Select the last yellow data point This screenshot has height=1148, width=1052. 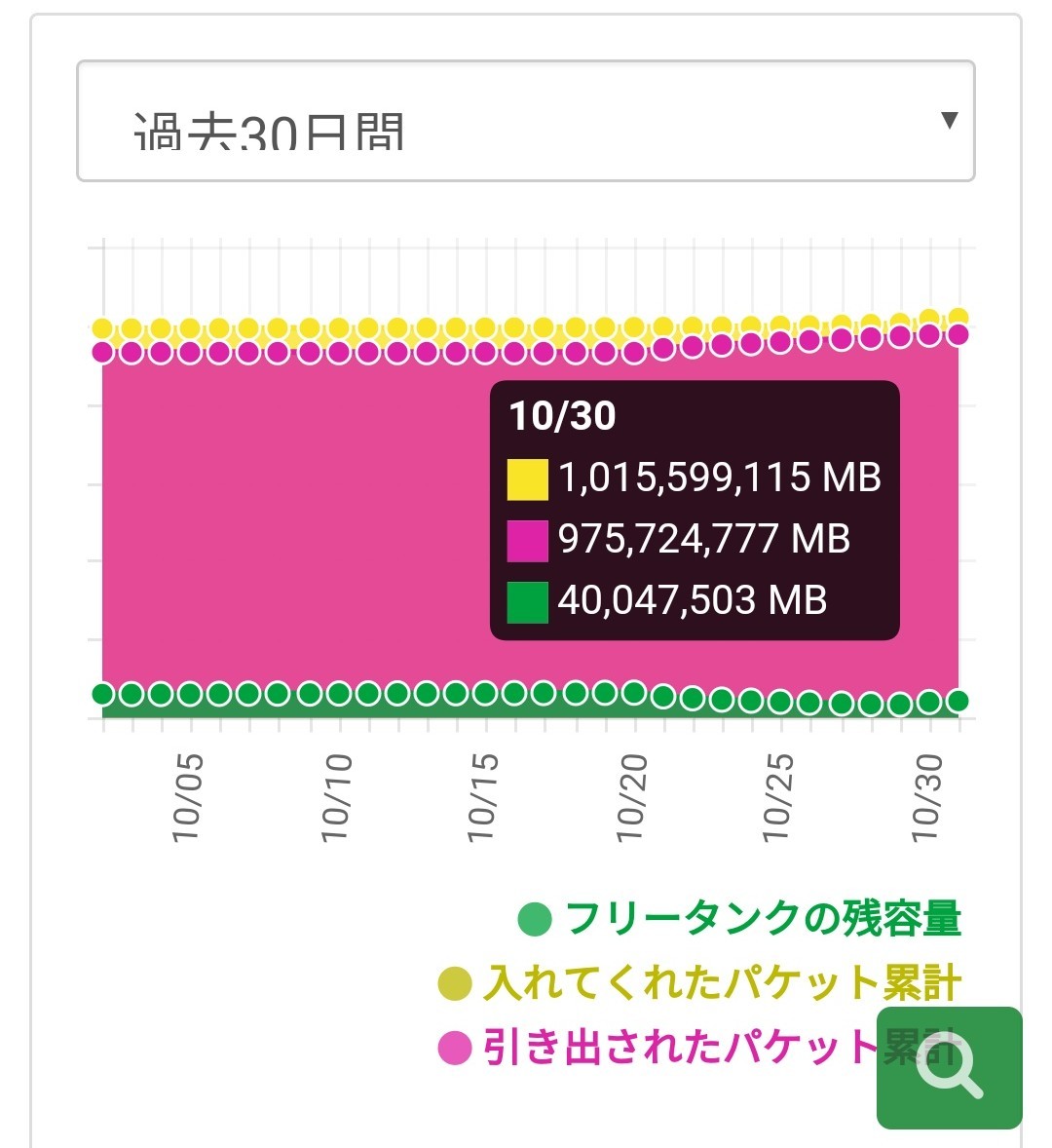click(958, 318)
